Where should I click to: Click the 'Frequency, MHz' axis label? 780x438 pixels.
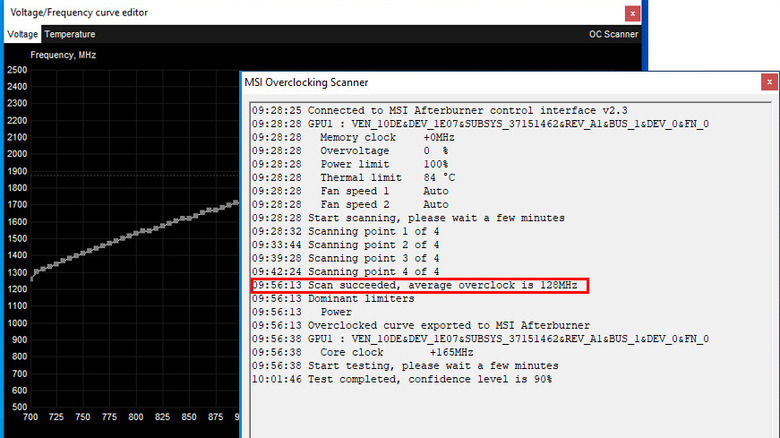coord(63,55)
